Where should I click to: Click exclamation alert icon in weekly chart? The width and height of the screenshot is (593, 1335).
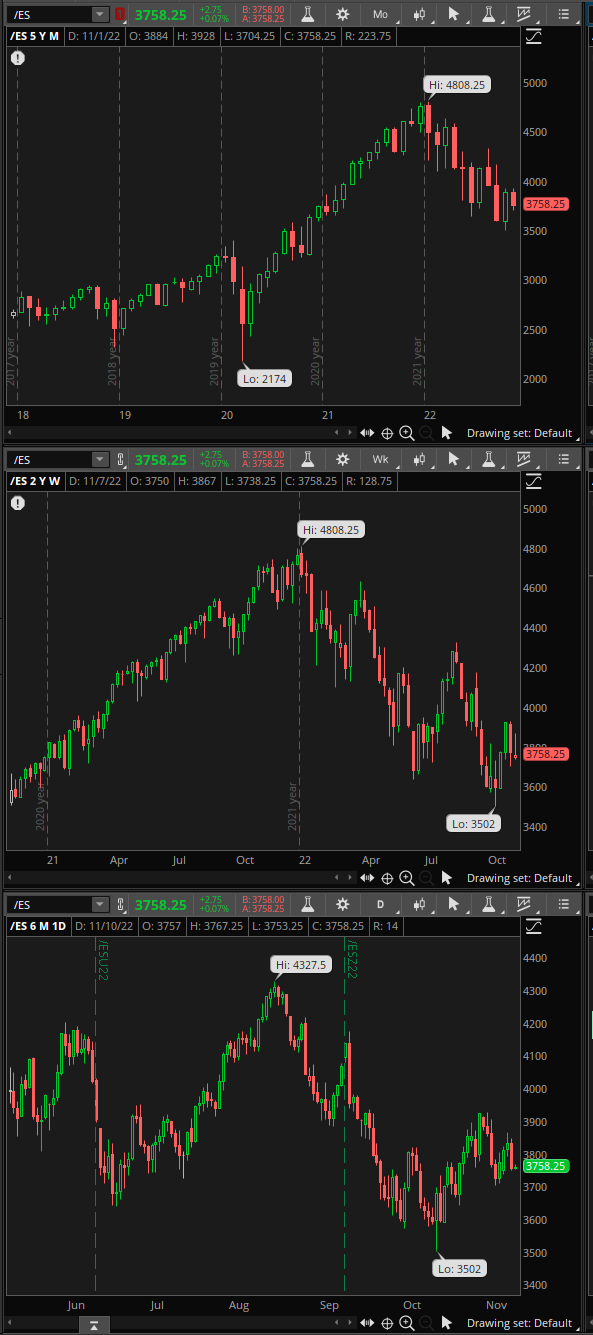point(18,503)
